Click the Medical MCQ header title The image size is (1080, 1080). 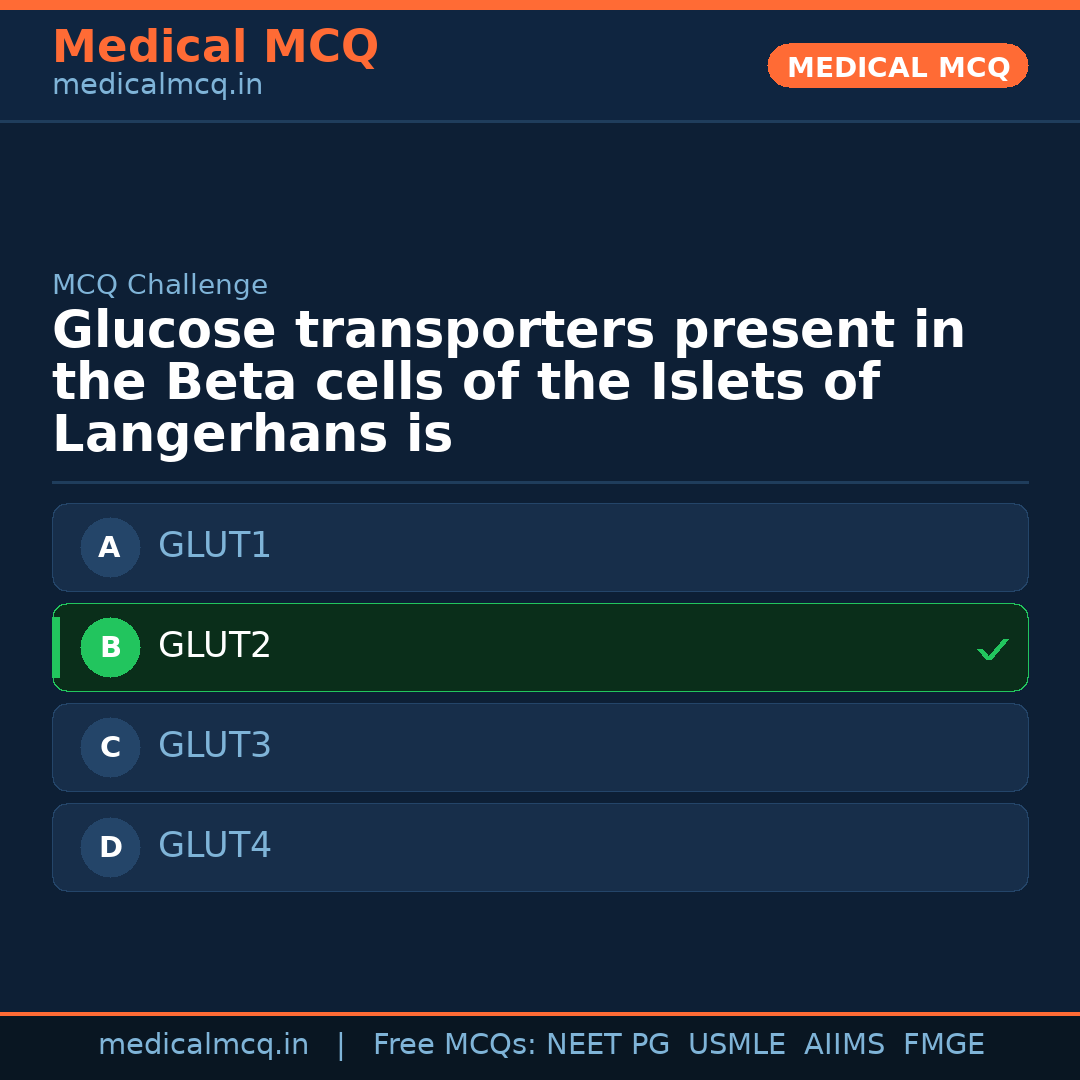pyautogui.click(x=215, y=47)
